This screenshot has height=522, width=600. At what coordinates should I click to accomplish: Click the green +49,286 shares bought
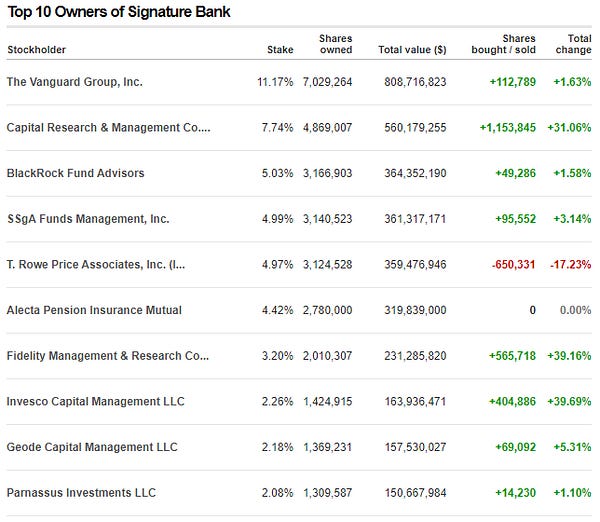pos(515,173)
